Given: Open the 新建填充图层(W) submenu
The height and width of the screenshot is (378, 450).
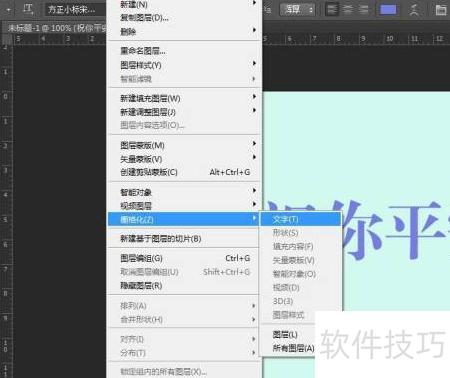Looking at the screenshot, I should (184, 98).
